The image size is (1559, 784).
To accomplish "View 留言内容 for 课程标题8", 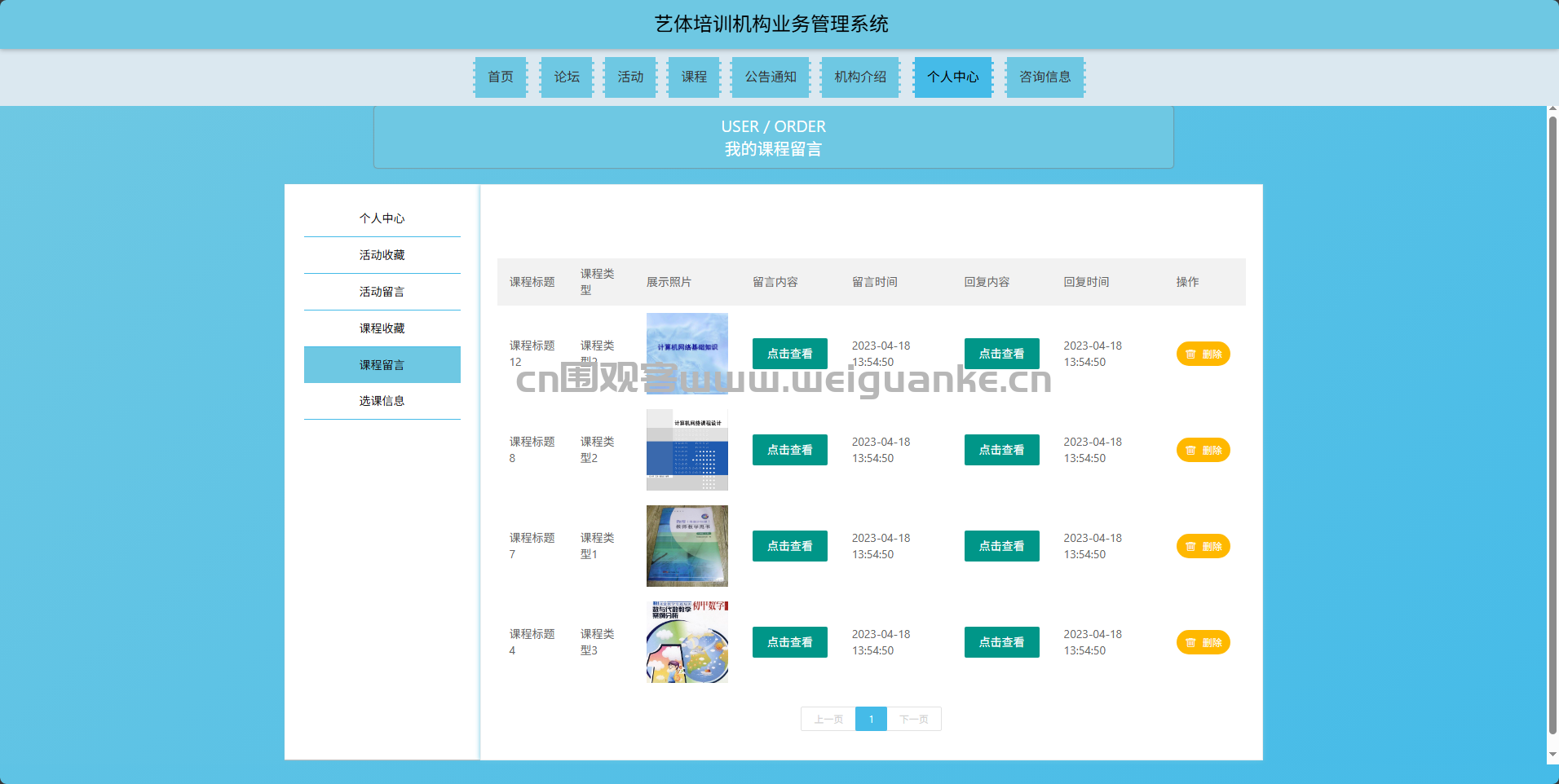I will 790,450.
